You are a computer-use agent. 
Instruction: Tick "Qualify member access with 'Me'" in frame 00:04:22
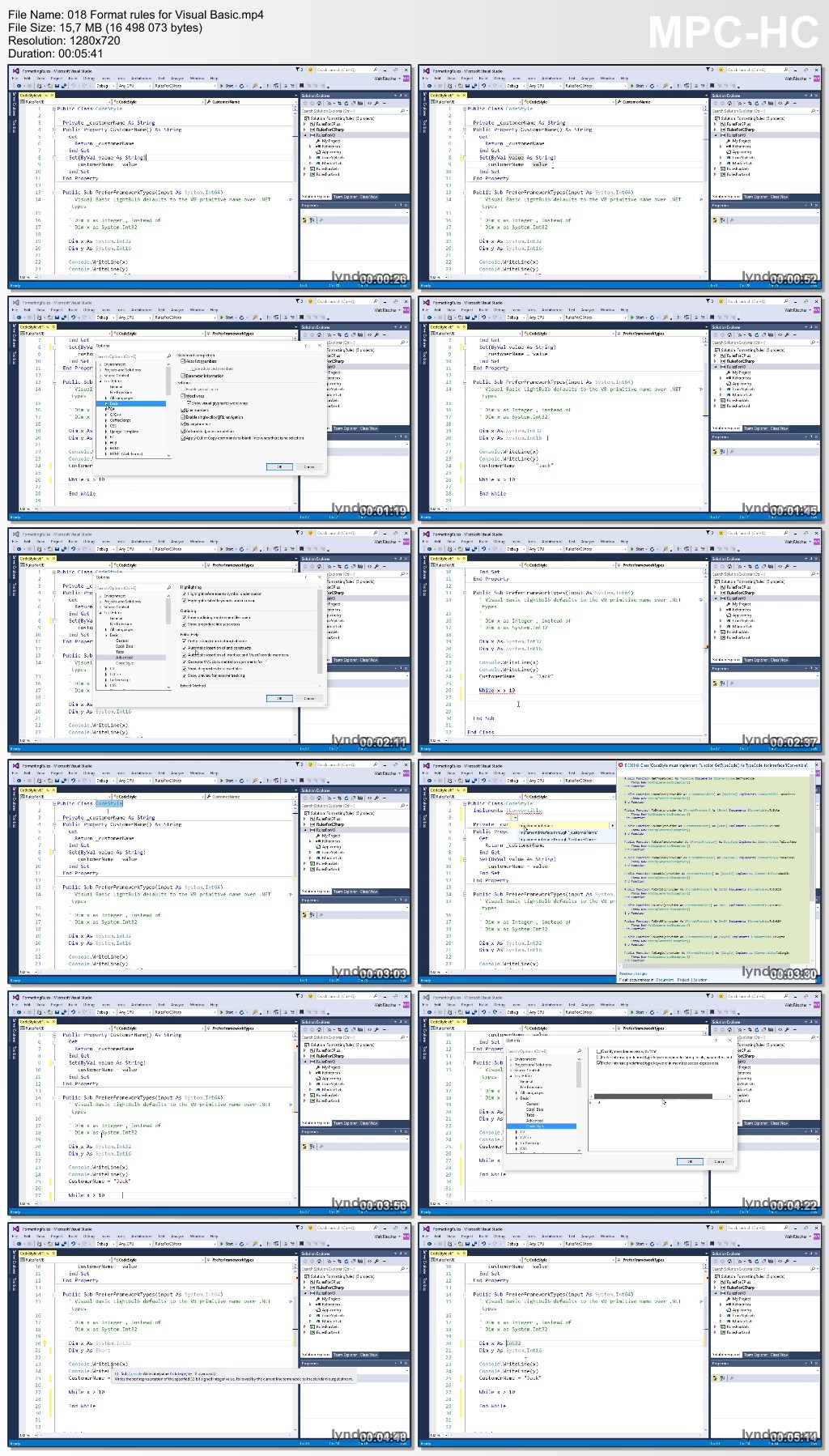(600, 1051)
